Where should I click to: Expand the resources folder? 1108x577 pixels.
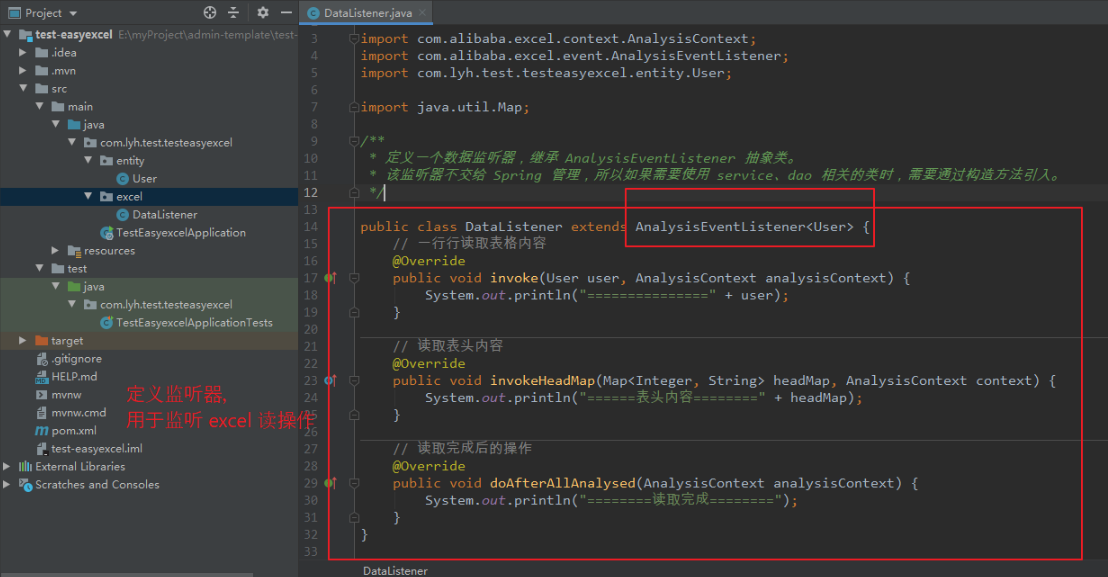pyautogui.click(x=56, y=250)
